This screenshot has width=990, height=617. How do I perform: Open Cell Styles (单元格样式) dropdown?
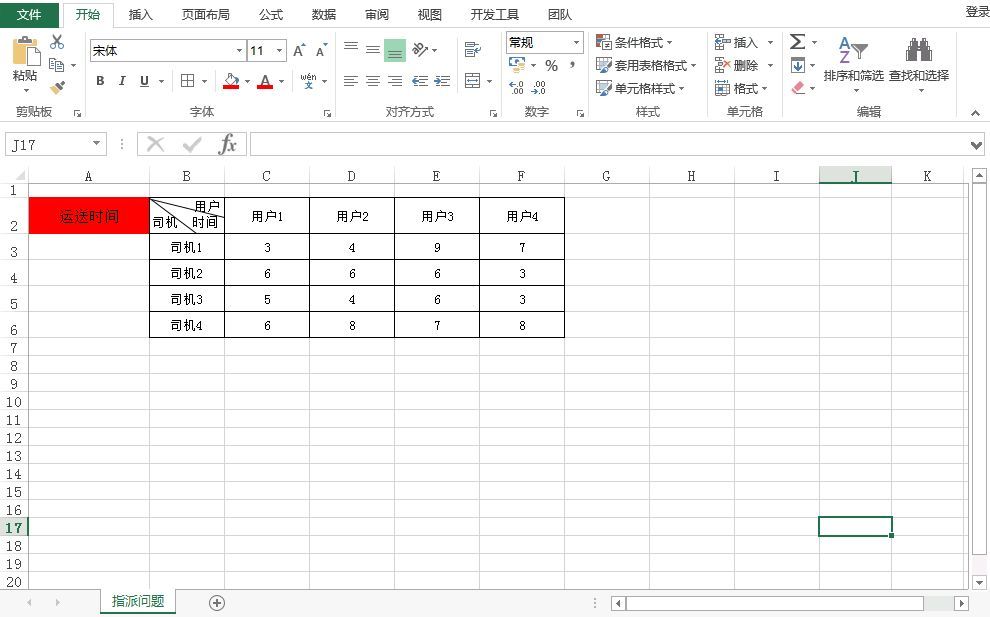(640, 88)
